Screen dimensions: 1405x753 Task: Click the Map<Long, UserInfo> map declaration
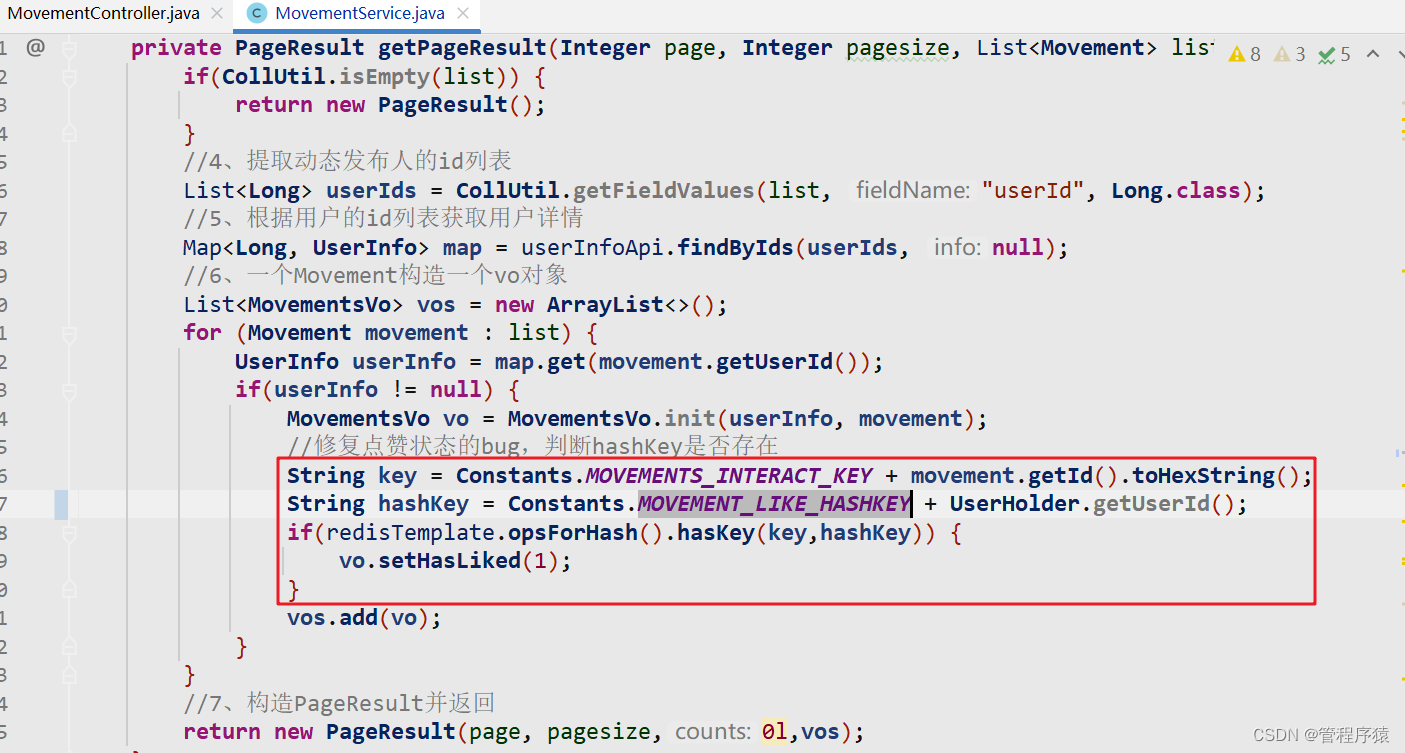332,247
